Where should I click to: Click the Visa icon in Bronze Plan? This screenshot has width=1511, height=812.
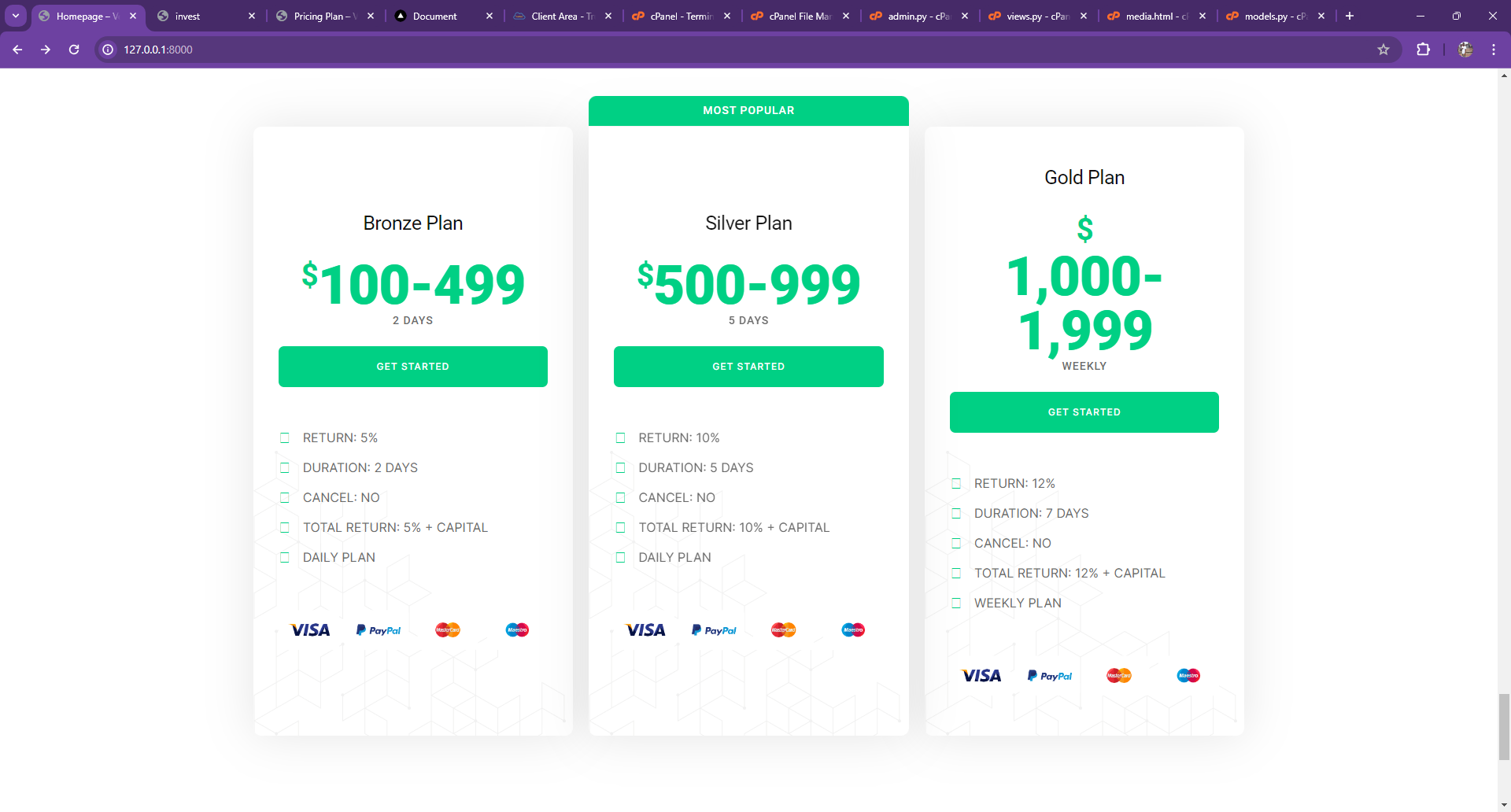pos(310,630)
